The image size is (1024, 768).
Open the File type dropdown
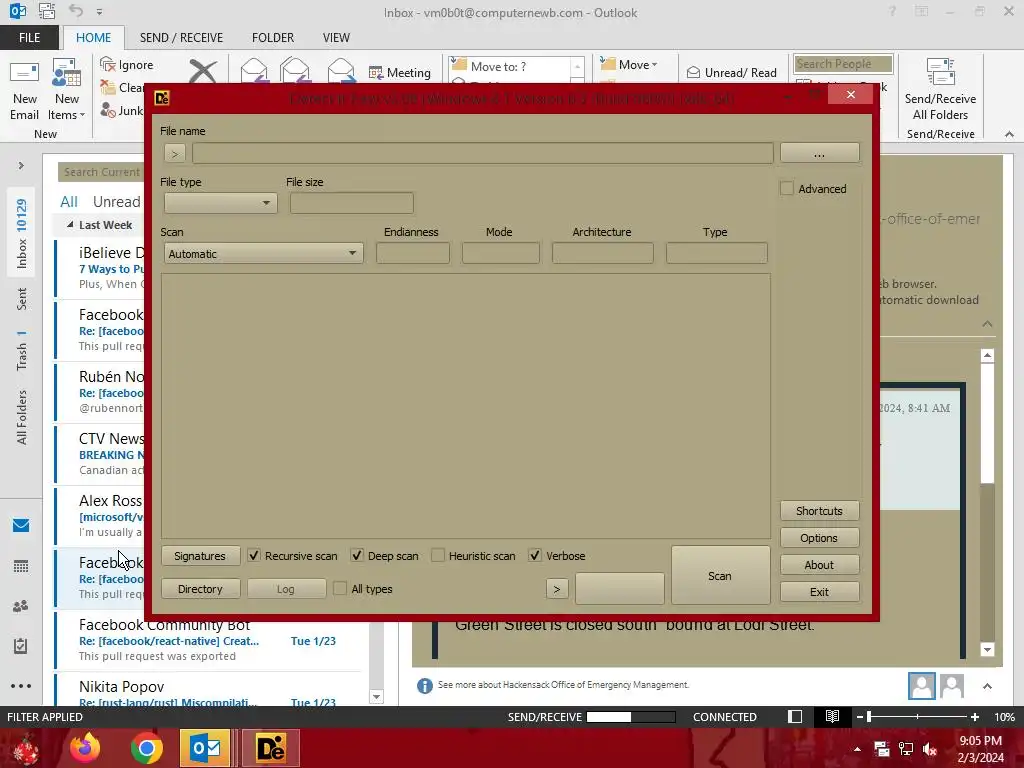(221, 203)
